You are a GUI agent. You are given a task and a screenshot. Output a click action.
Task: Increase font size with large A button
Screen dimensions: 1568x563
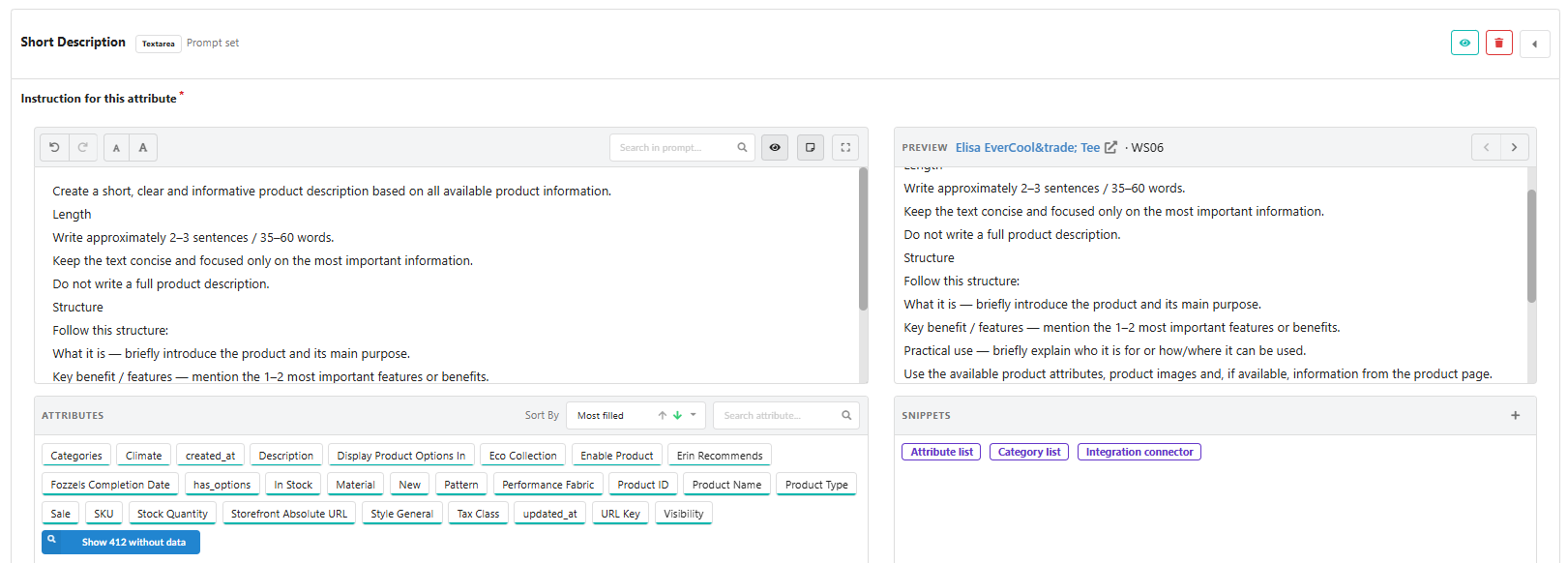[143, 147]
